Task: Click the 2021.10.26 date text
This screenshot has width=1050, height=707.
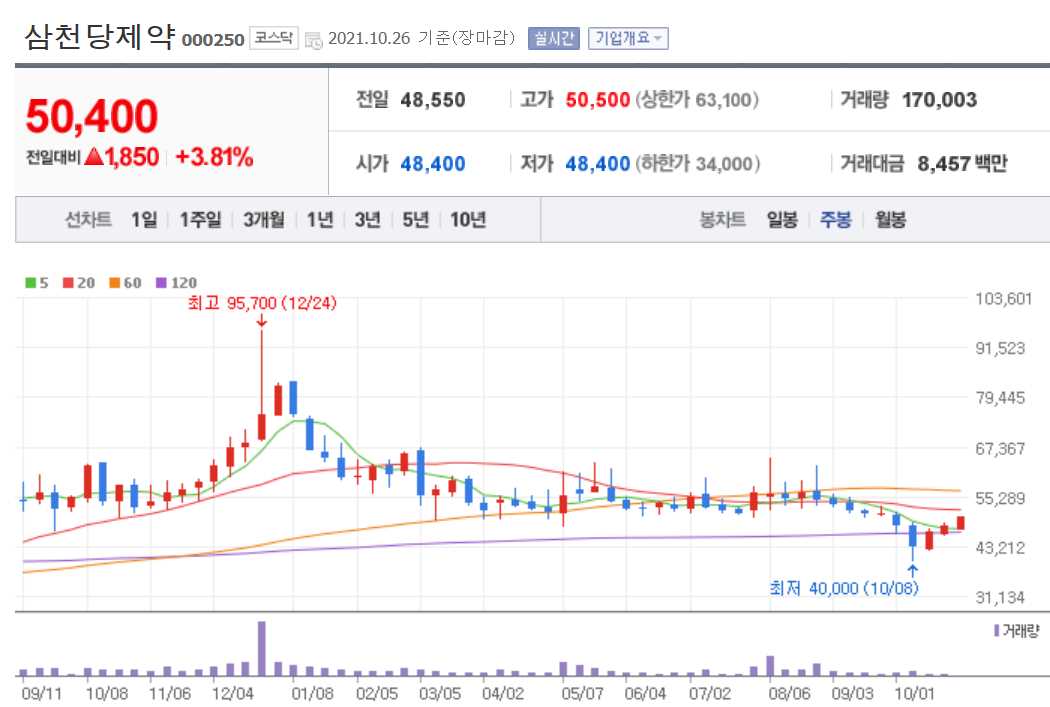Action: click(x=369, y=38)
